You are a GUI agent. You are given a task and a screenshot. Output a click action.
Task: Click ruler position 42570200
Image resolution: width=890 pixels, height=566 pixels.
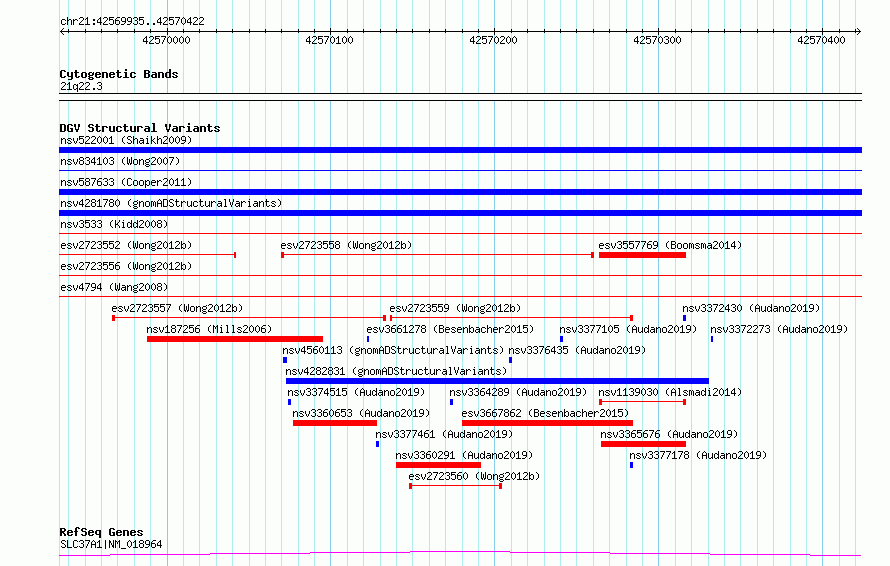(x=493, y=40)
